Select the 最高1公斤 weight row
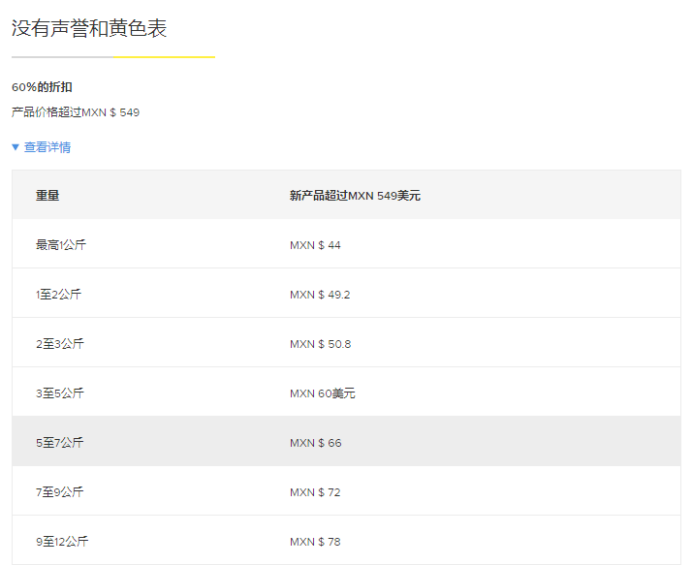692x565 pixels. click(346, 244)
